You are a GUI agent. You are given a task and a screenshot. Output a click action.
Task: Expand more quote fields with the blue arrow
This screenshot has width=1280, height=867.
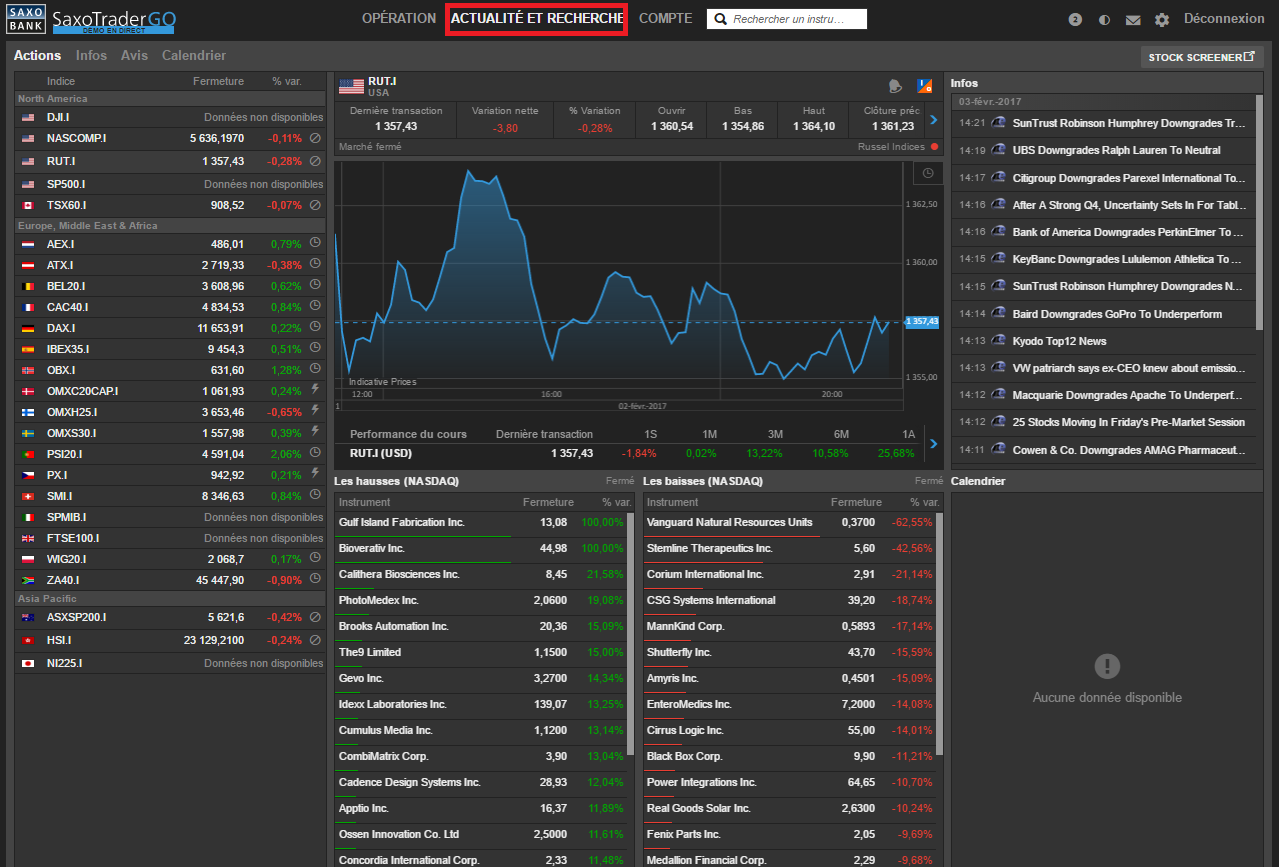pyautogui.click(x=933, y=120)
